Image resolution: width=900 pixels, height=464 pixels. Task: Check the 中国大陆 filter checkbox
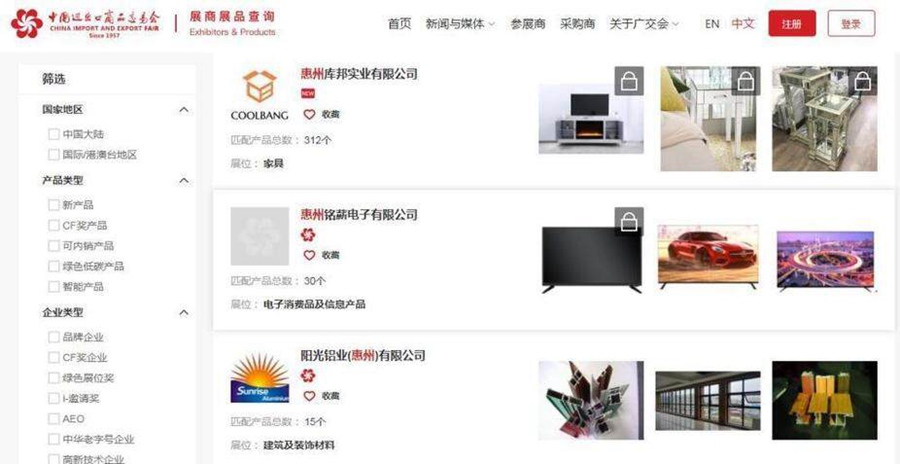coord(53,134)
